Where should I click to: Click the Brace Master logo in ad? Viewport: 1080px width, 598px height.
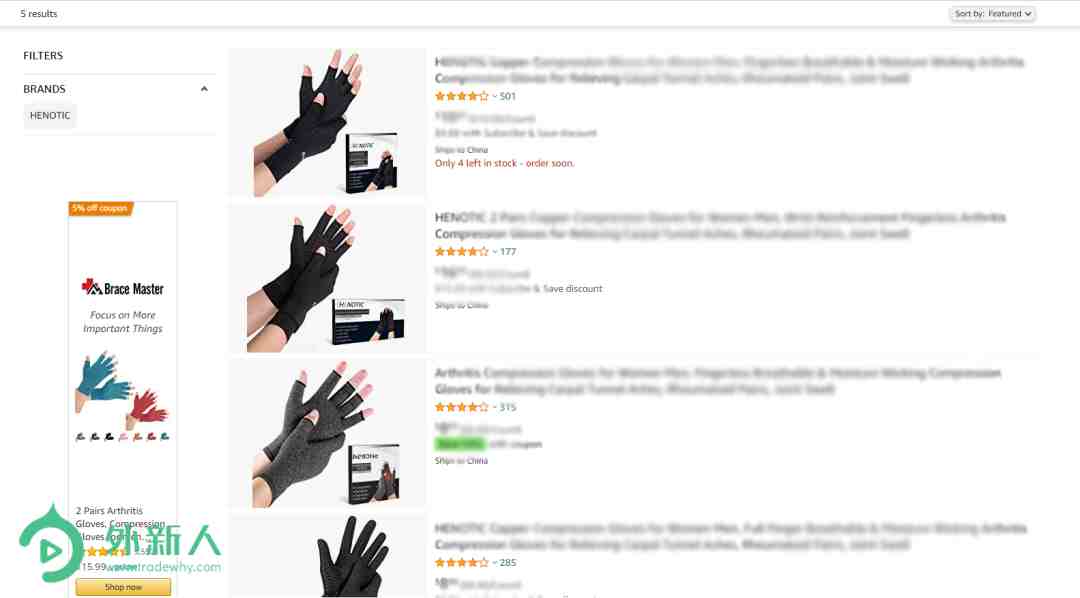pos(123,288)
